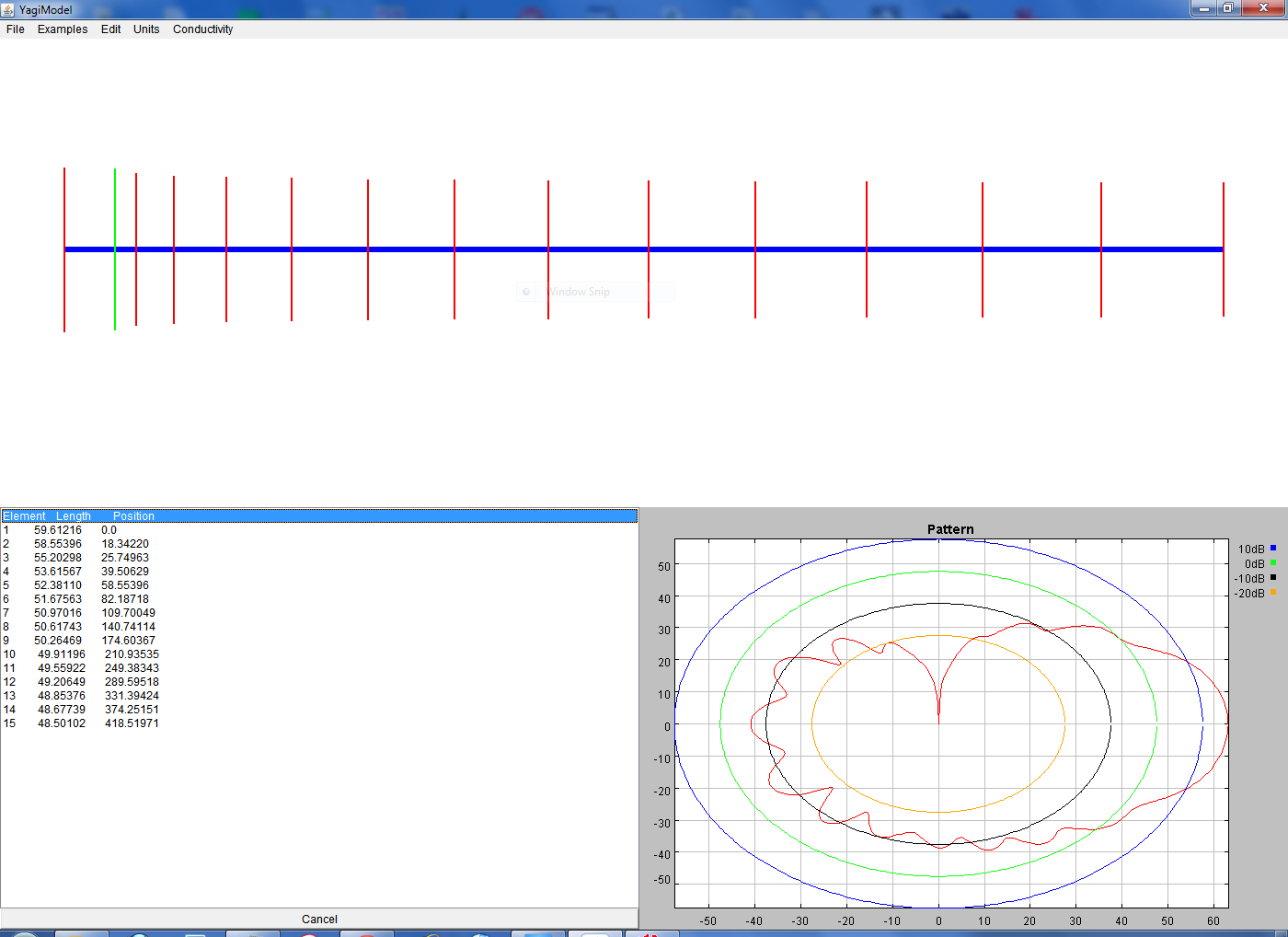
Task: Open the Conductivity menu
Action: coord(202,29)
